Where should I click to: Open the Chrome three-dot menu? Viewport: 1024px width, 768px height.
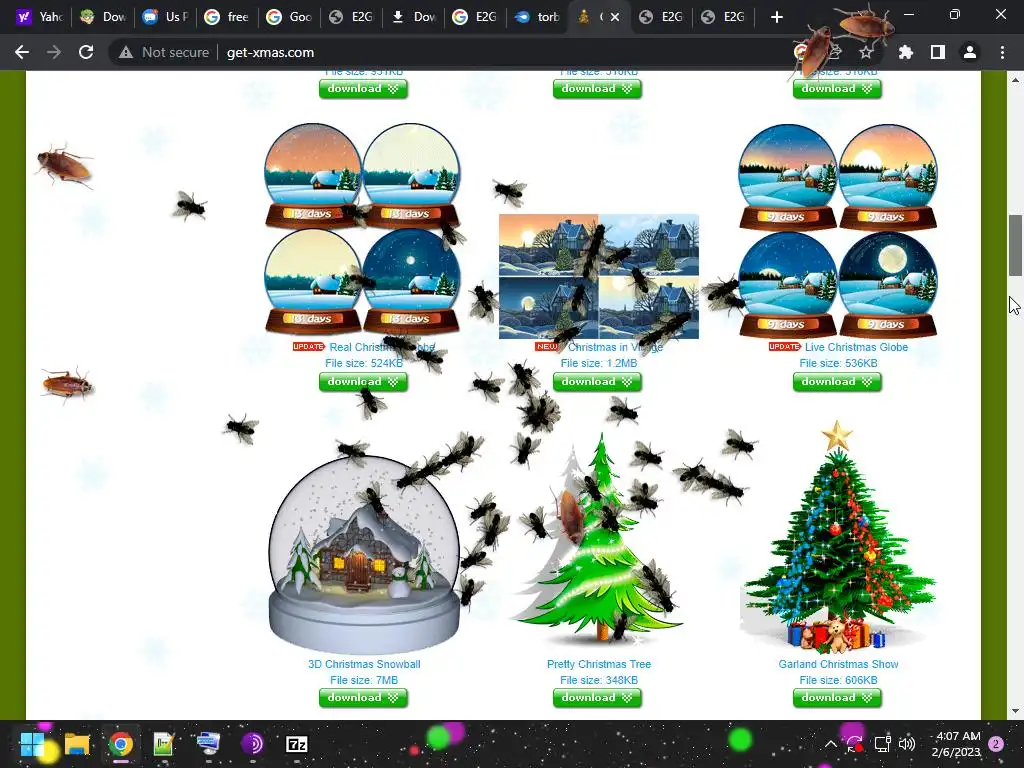pos(1002,52)
